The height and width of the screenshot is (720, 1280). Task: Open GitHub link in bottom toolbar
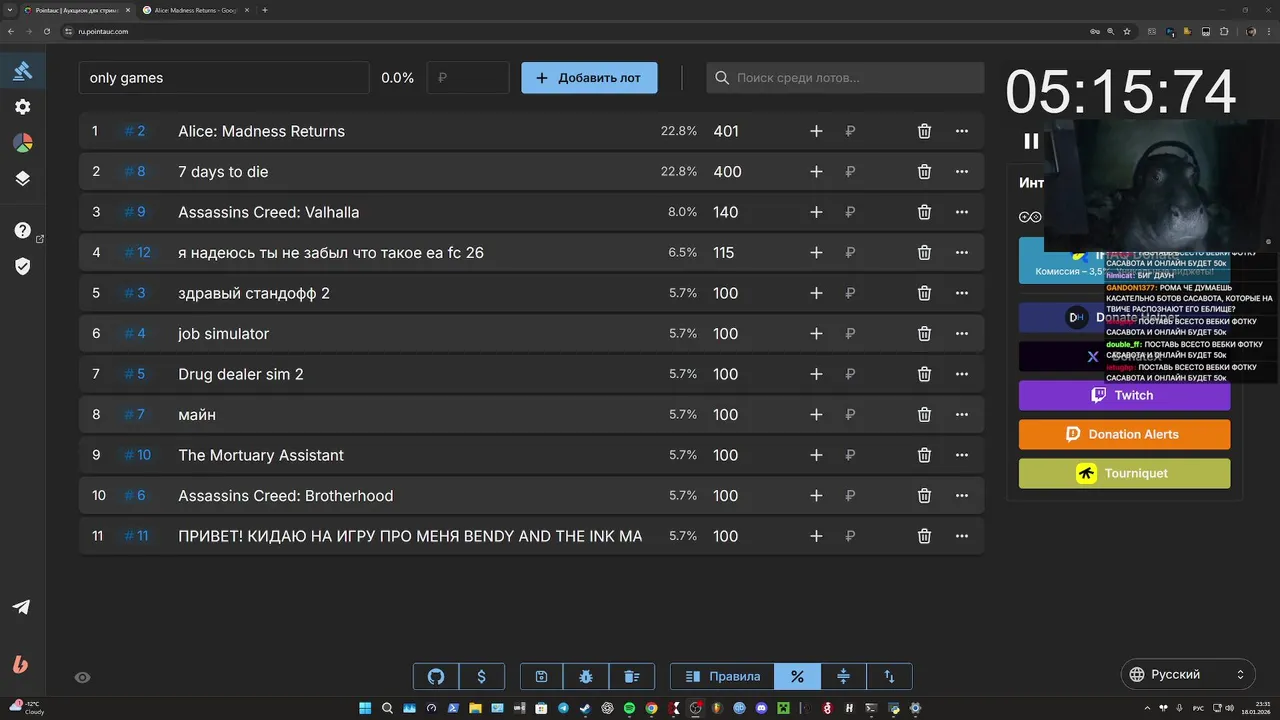[x=436, y=676]
